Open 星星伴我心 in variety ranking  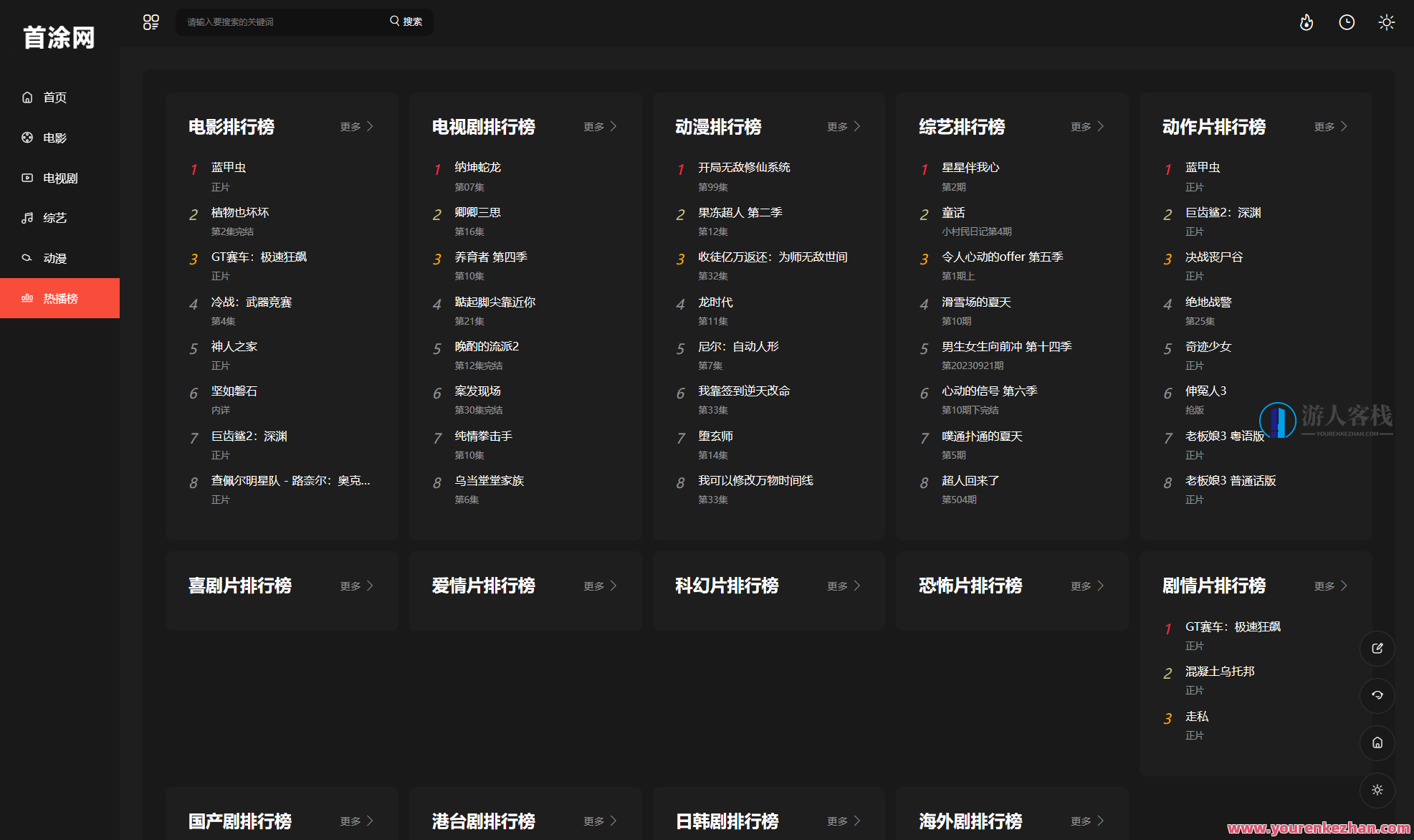click(970, 167)
